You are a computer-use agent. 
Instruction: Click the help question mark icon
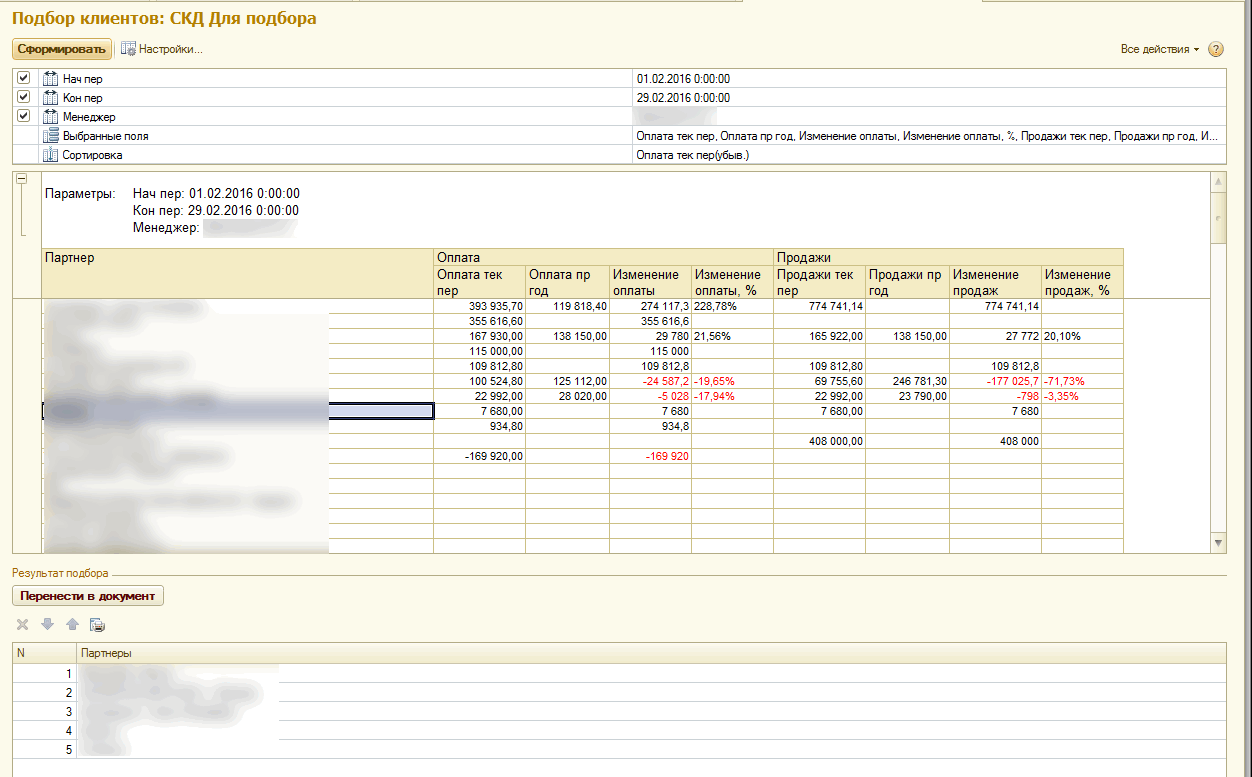(1216, 49)
